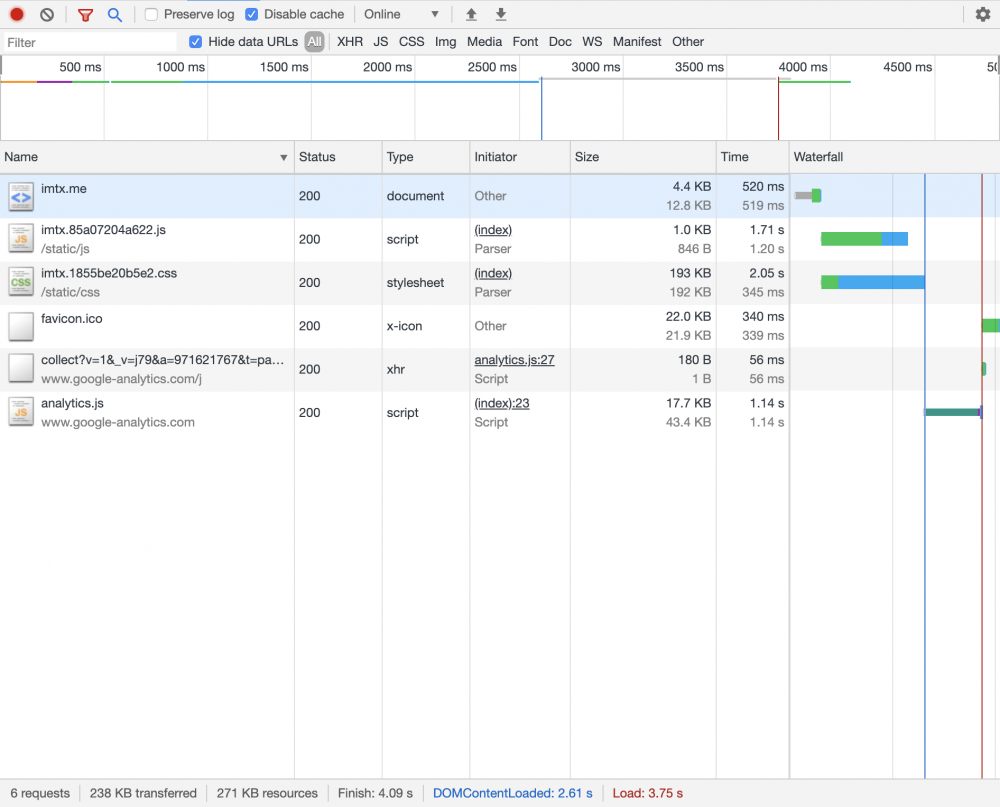The width and height of the screenshot is (1000, 807).
Task: Toggle Hide data URLs checkbox
Action: (x=196, y=42)
